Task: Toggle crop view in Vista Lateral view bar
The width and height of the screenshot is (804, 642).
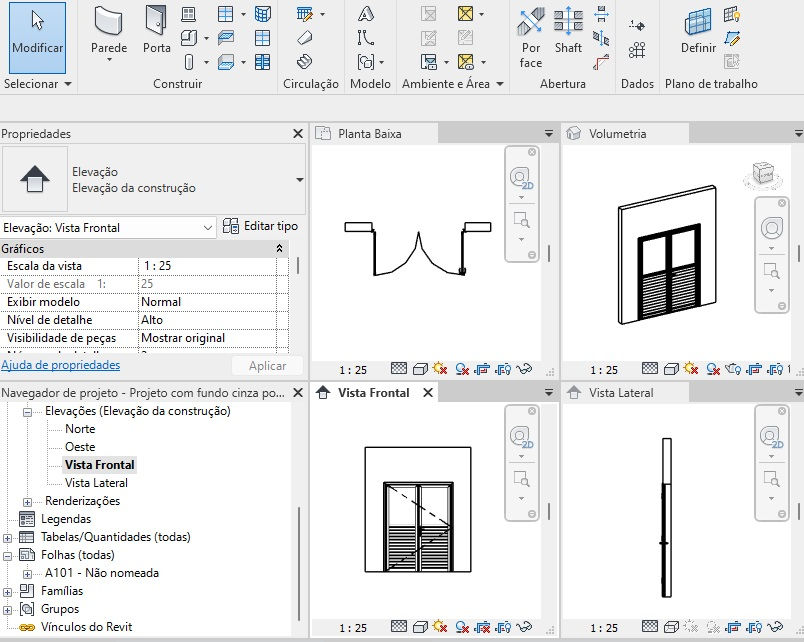Action: click(733, 627)
